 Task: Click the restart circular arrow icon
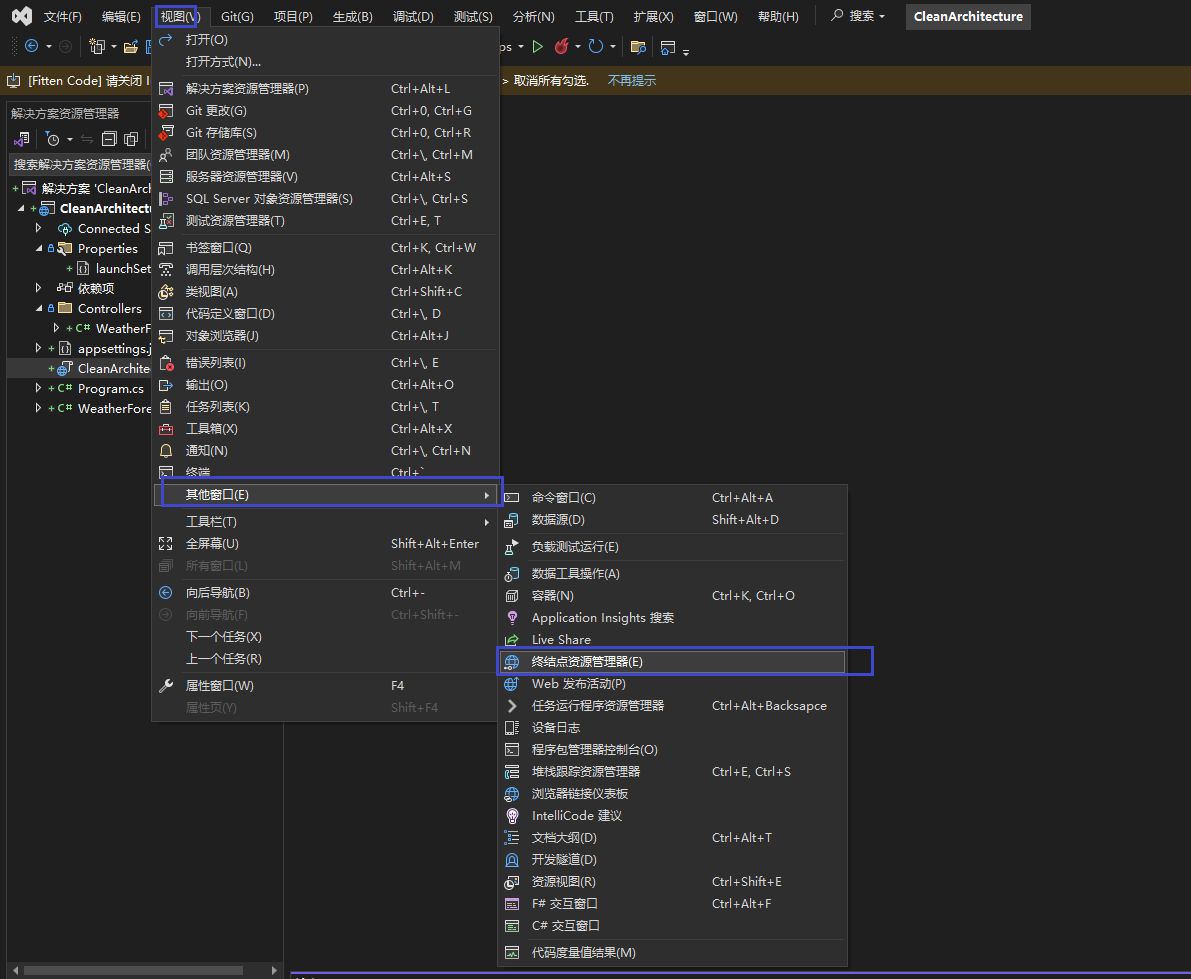click(x=596, y=47)
